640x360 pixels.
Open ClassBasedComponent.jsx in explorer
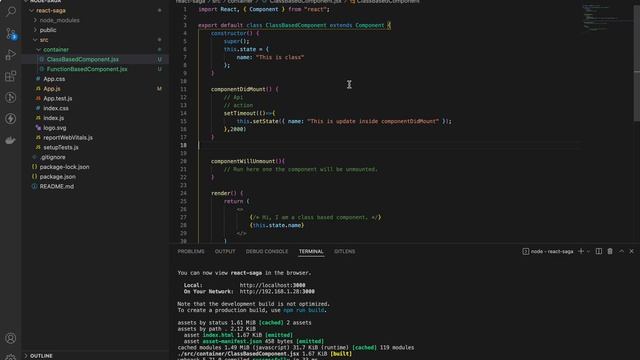(82, 59)
